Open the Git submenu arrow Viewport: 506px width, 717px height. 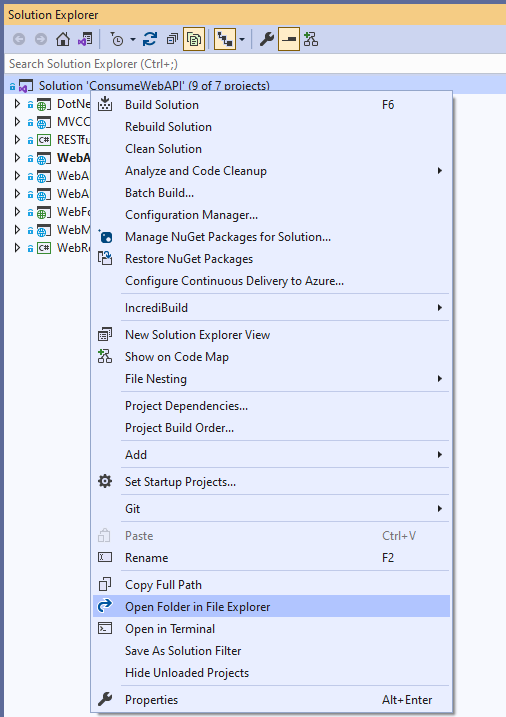coord(439,508)
